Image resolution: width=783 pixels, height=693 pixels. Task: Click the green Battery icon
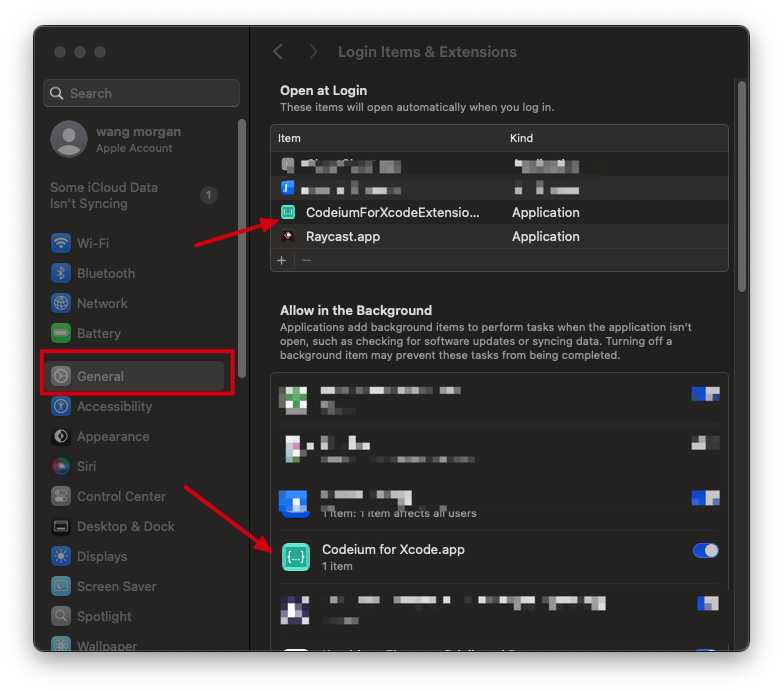61,334
